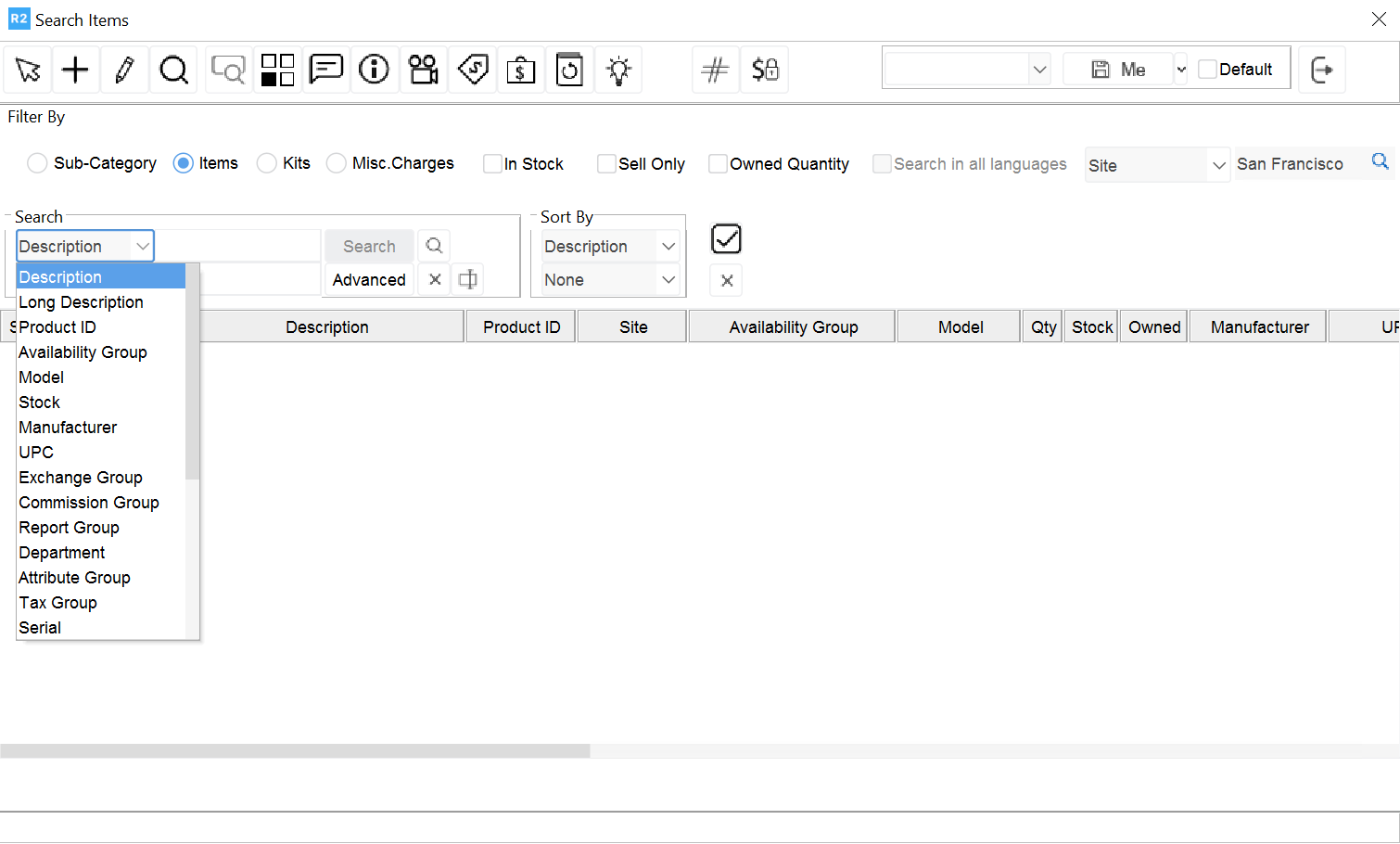1400x844 pixels.
Task: Click the info circle icon
Action: 375,70
